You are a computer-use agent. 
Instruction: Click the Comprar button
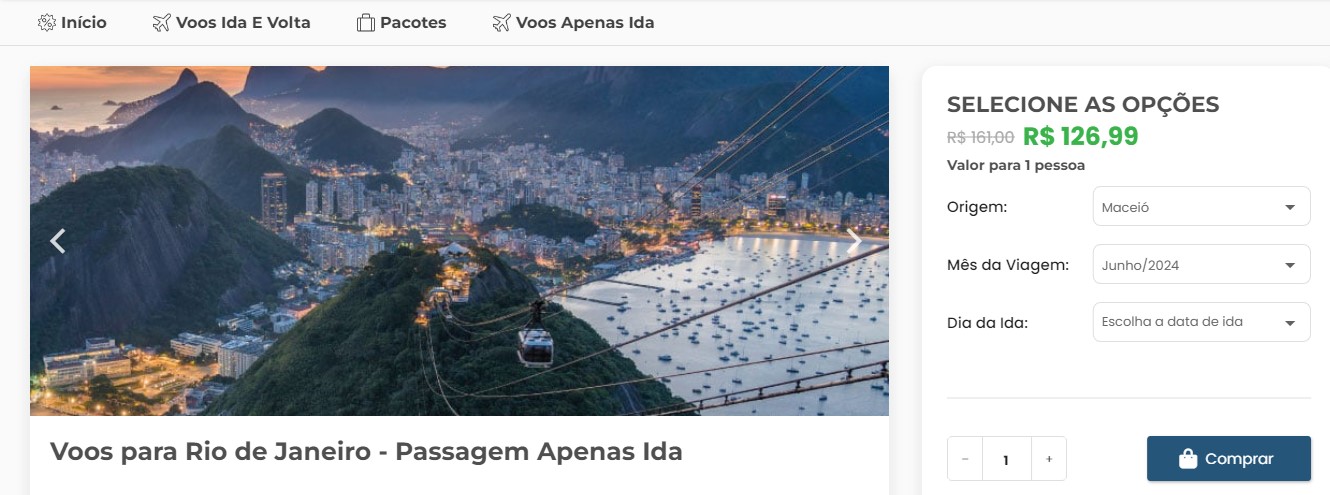tap(1228, 459)
